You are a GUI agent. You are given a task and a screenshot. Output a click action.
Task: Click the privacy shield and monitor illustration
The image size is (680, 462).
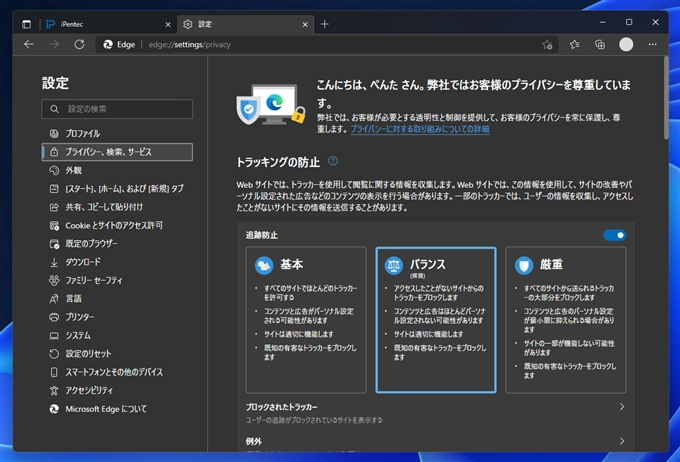click(x=271, y=104)
